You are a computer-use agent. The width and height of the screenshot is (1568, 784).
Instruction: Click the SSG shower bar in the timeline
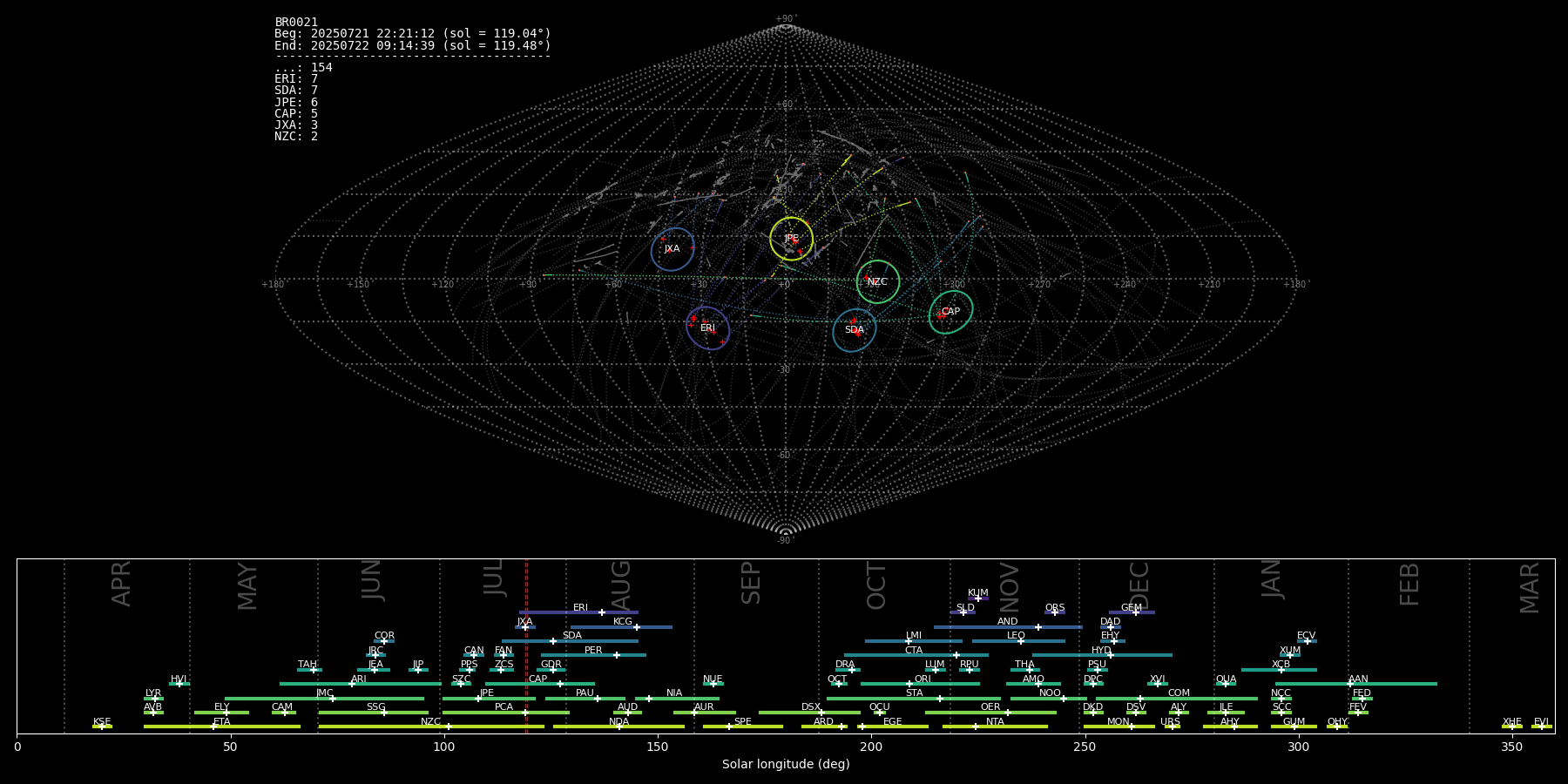coord(373,713)
